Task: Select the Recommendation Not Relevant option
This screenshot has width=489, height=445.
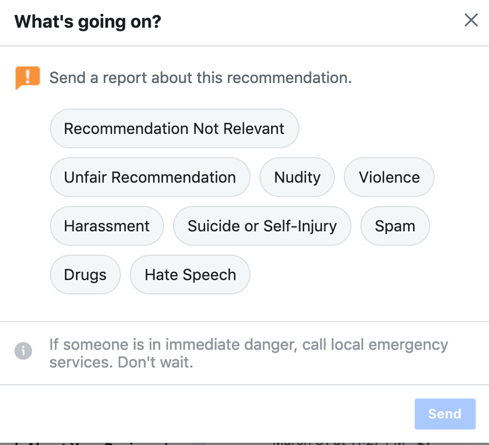Action: pos(174,128)
